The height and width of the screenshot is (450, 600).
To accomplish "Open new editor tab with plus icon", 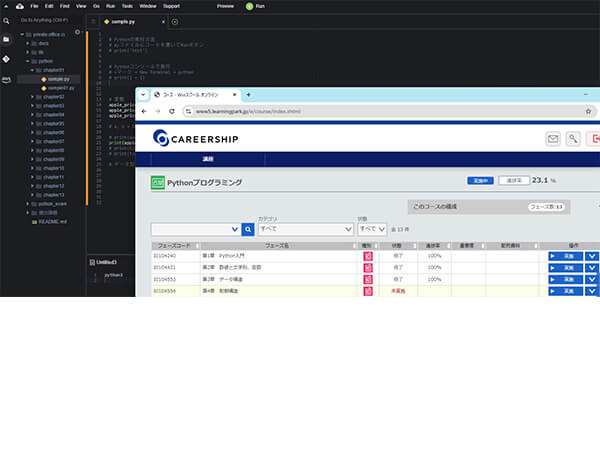I will pyautogui.click(x=175, y=21).
